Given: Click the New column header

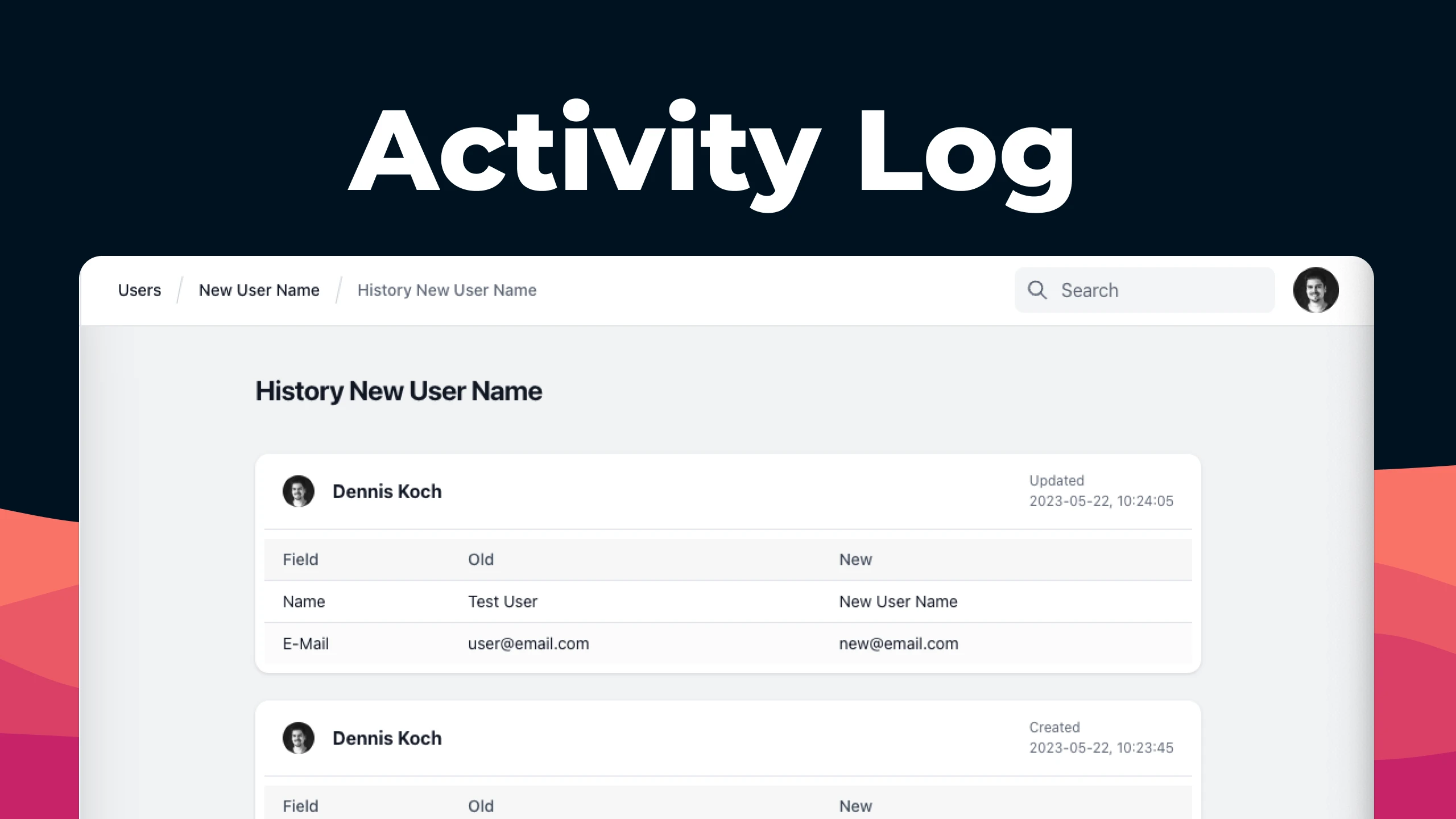Looking at the screenshot, I should [x=855, y=559].
